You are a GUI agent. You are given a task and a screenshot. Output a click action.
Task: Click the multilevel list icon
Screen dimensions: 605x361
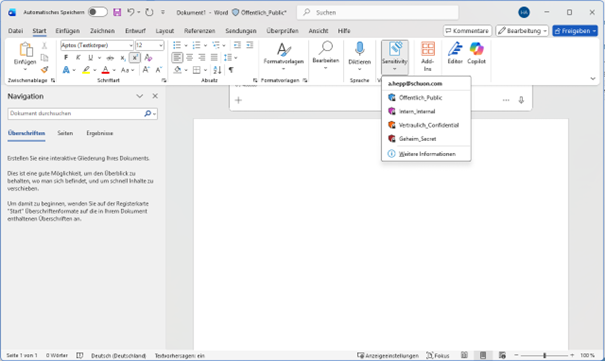coord(215,46)
